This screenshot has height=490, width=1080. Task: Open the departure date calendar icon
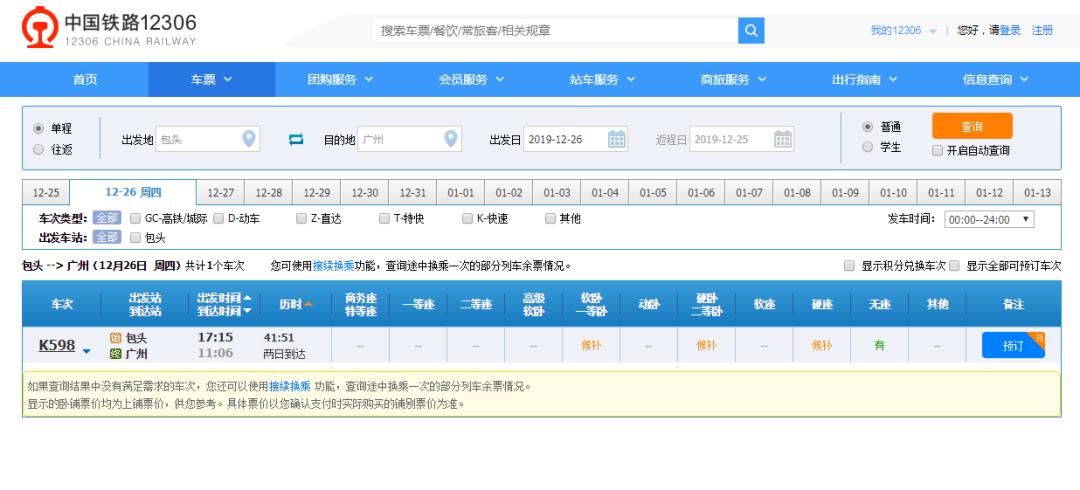point(616,139)
